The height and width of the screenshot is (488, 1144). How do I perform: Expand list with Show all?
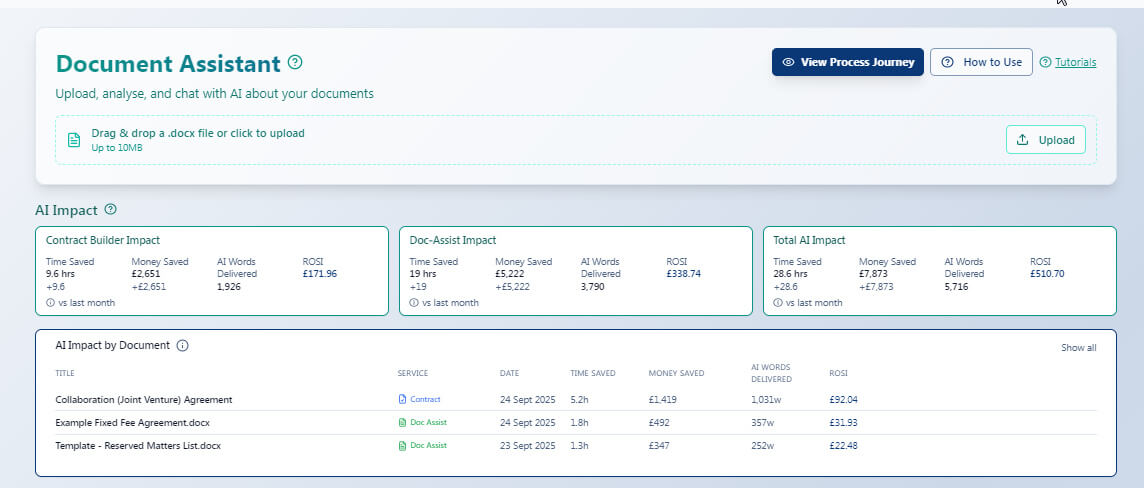tap(1078, 348)
